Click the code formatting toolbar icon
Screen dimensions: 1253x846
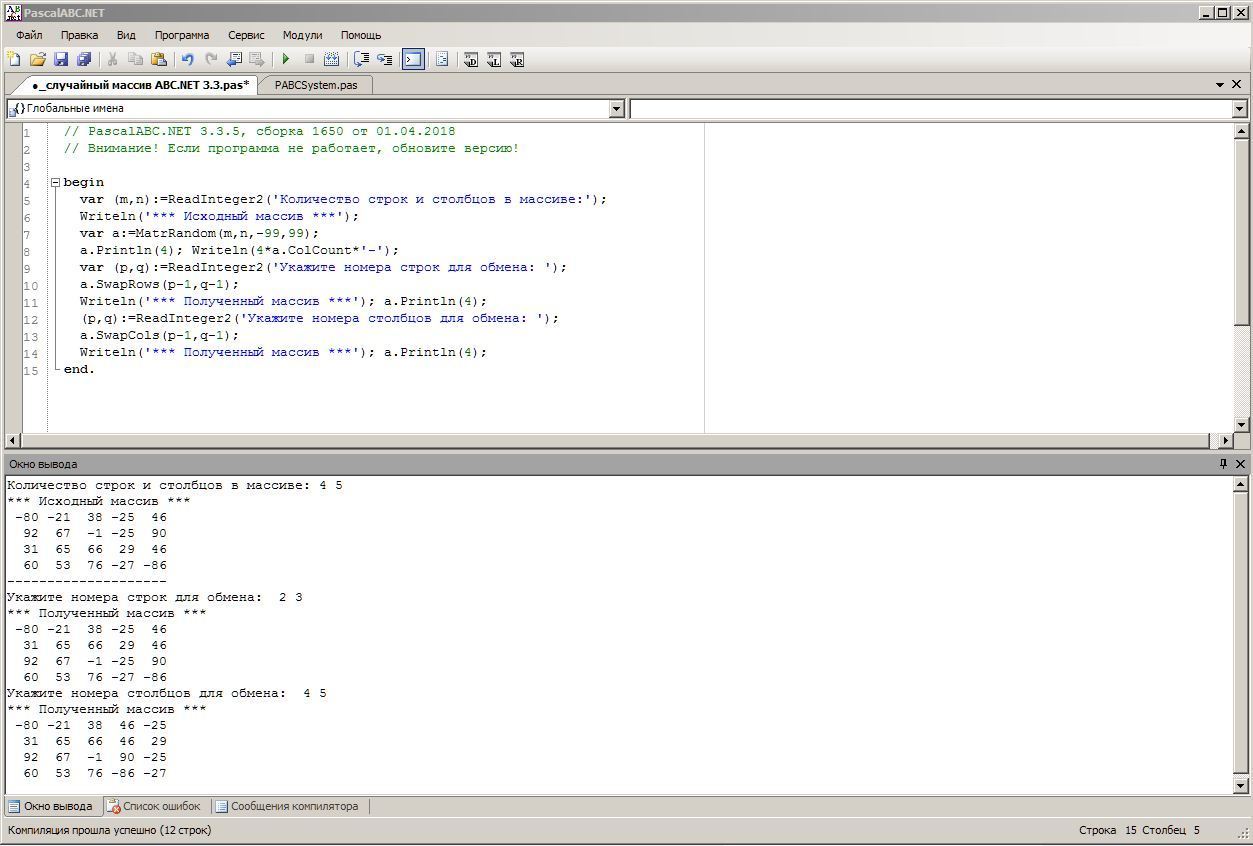pyautogui.click(x=441, y=60)
